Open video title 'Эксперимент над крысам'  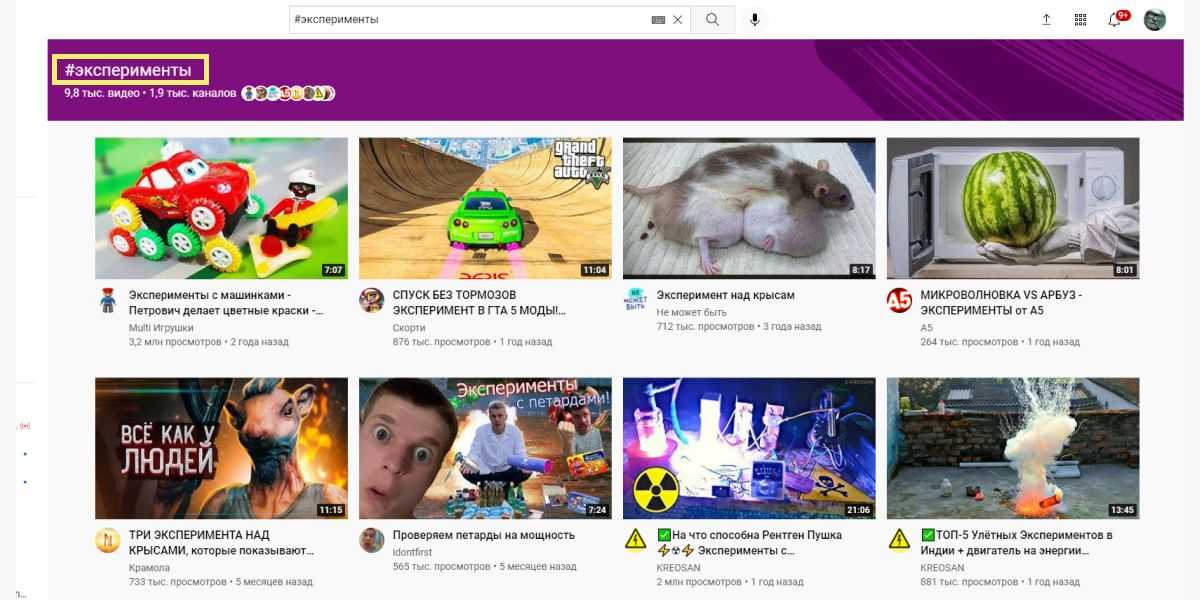point(725,295)
